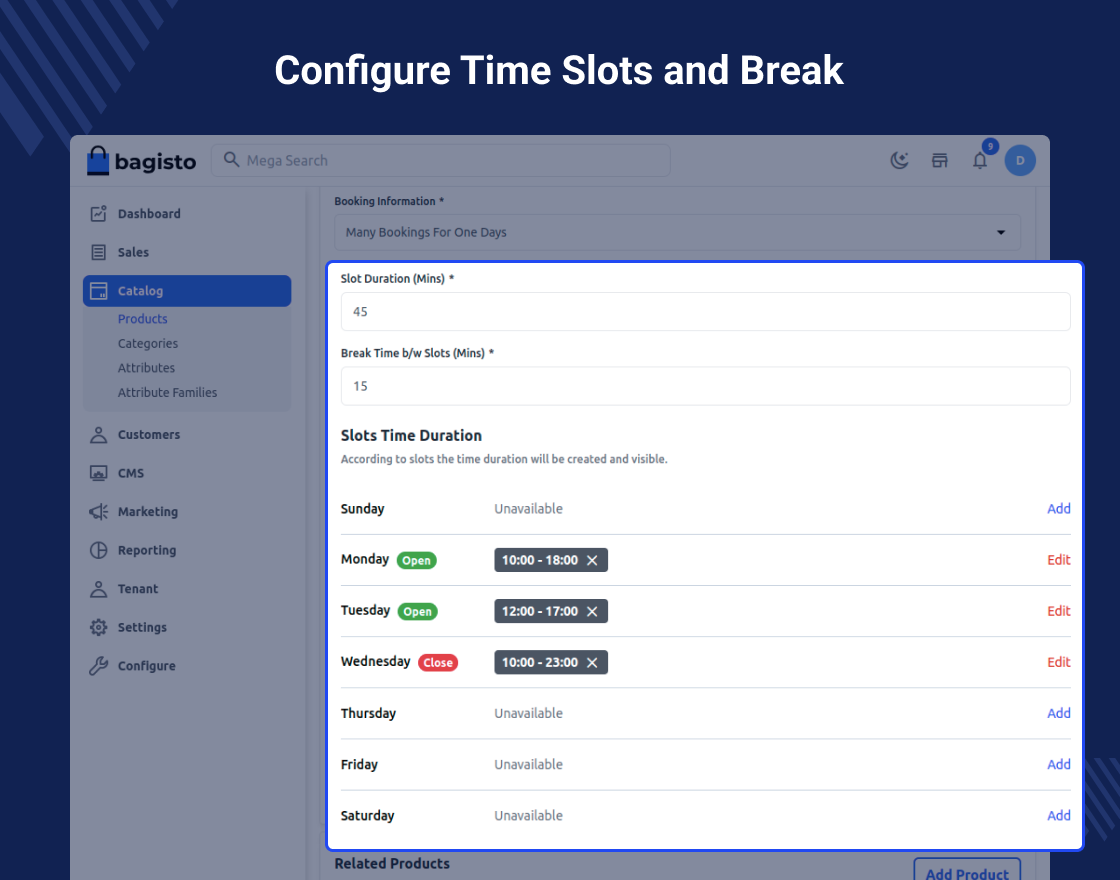This screenshot has height=880, width=1120.
Task: Click the Slots Time Duration heading
Action: [411, 436]
